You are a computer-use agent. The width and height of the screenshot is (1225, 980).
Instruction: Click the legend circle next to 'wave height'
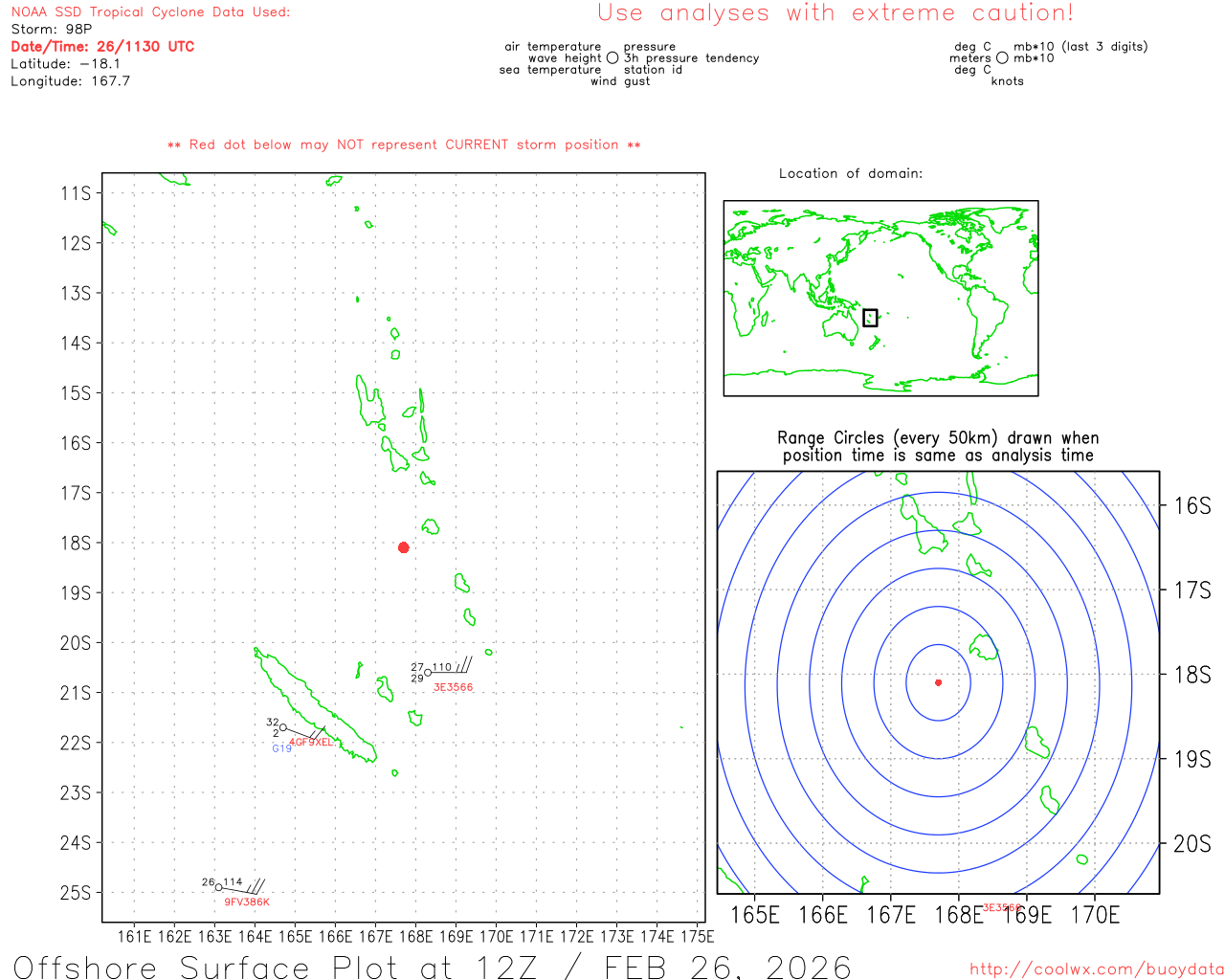[612, 57]
